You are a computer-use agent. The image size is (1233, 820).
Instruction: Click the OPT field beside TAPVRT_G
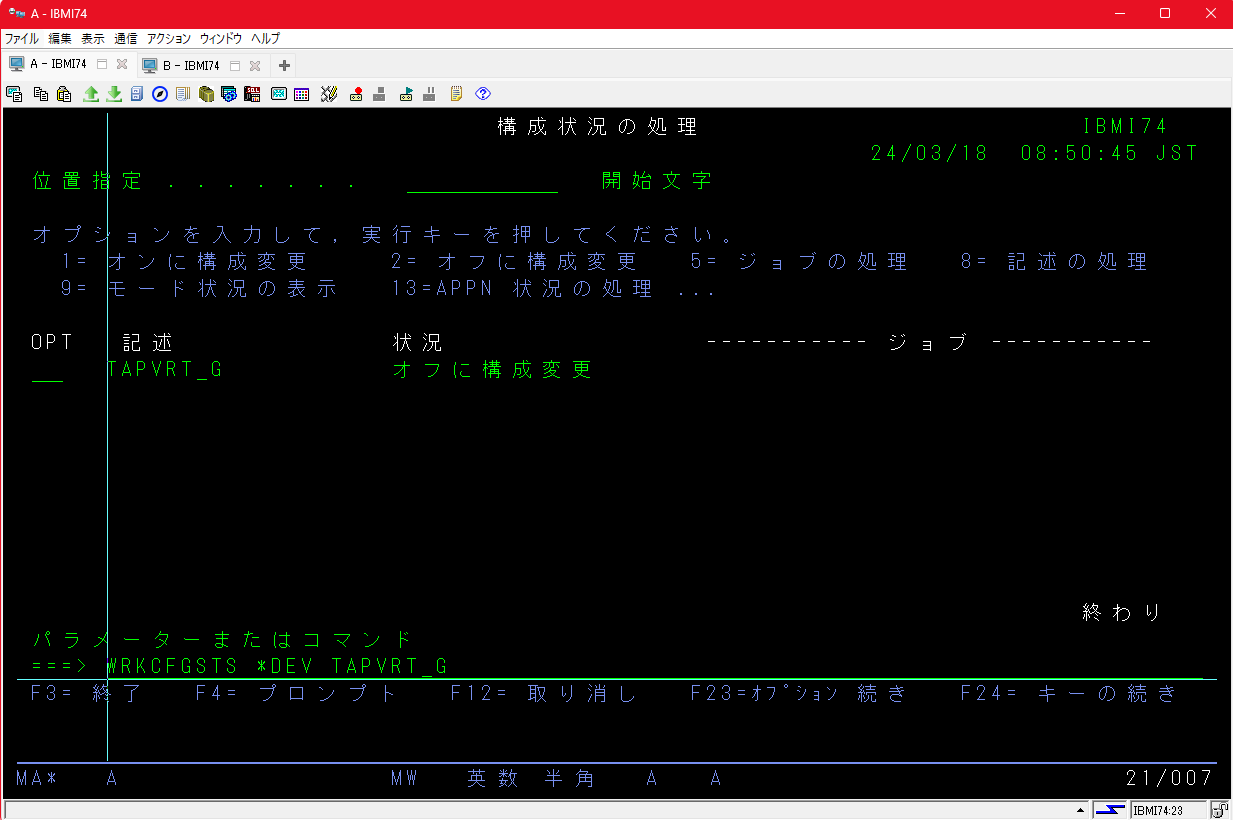[x=47, y=370]
